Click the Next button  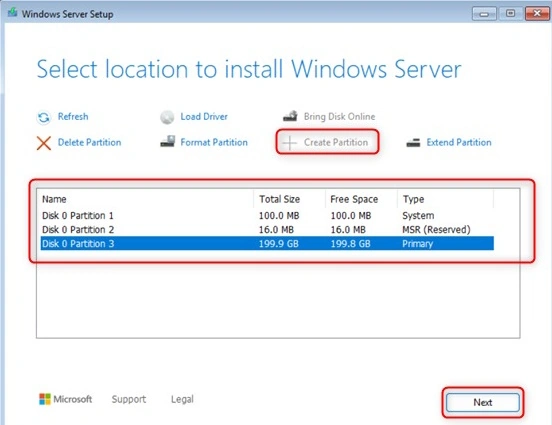point(483,402)
